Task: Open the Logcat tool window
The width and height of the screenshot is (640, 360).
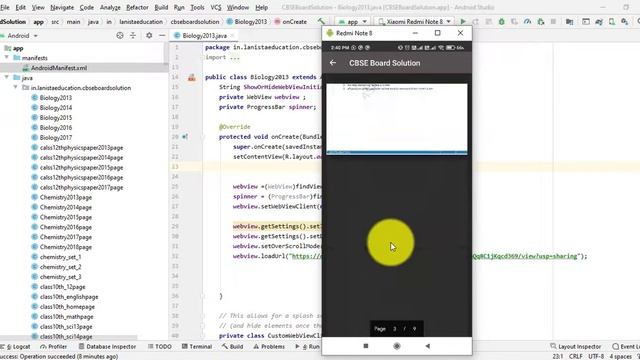Action: coord(17,347)
